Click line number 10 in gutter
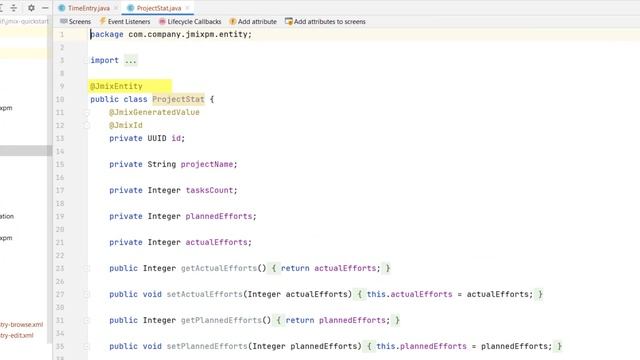The image size is (640, 360). point(60,99)
